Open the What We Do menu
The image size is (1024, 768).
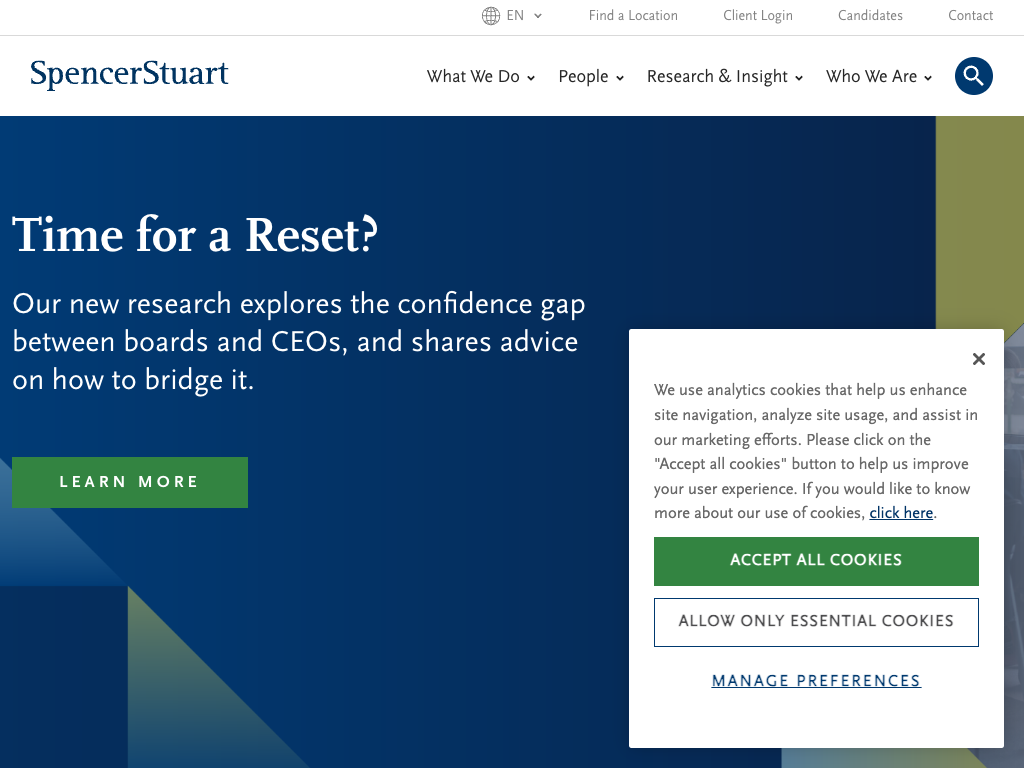(x=481, y=77)
